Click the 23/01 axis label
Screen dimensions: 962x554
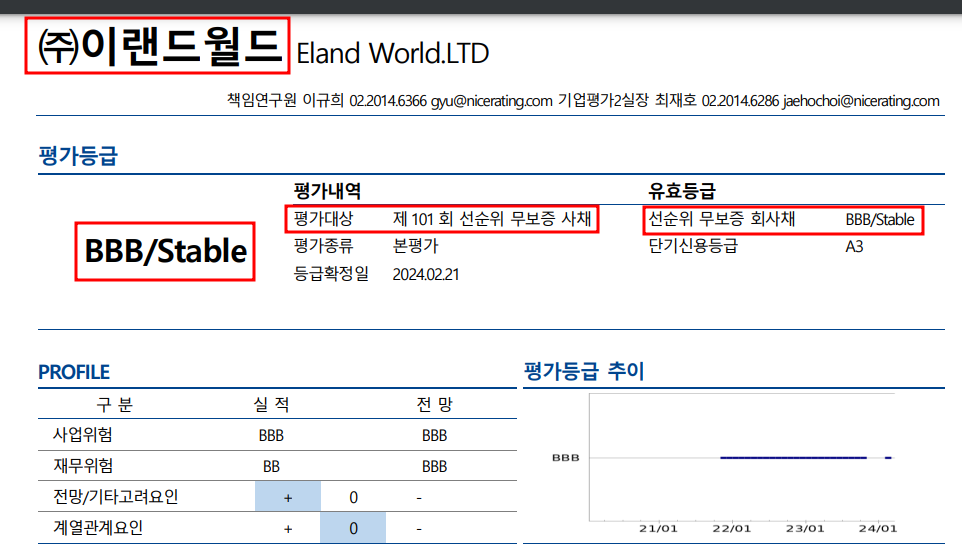tap(805, 528)
